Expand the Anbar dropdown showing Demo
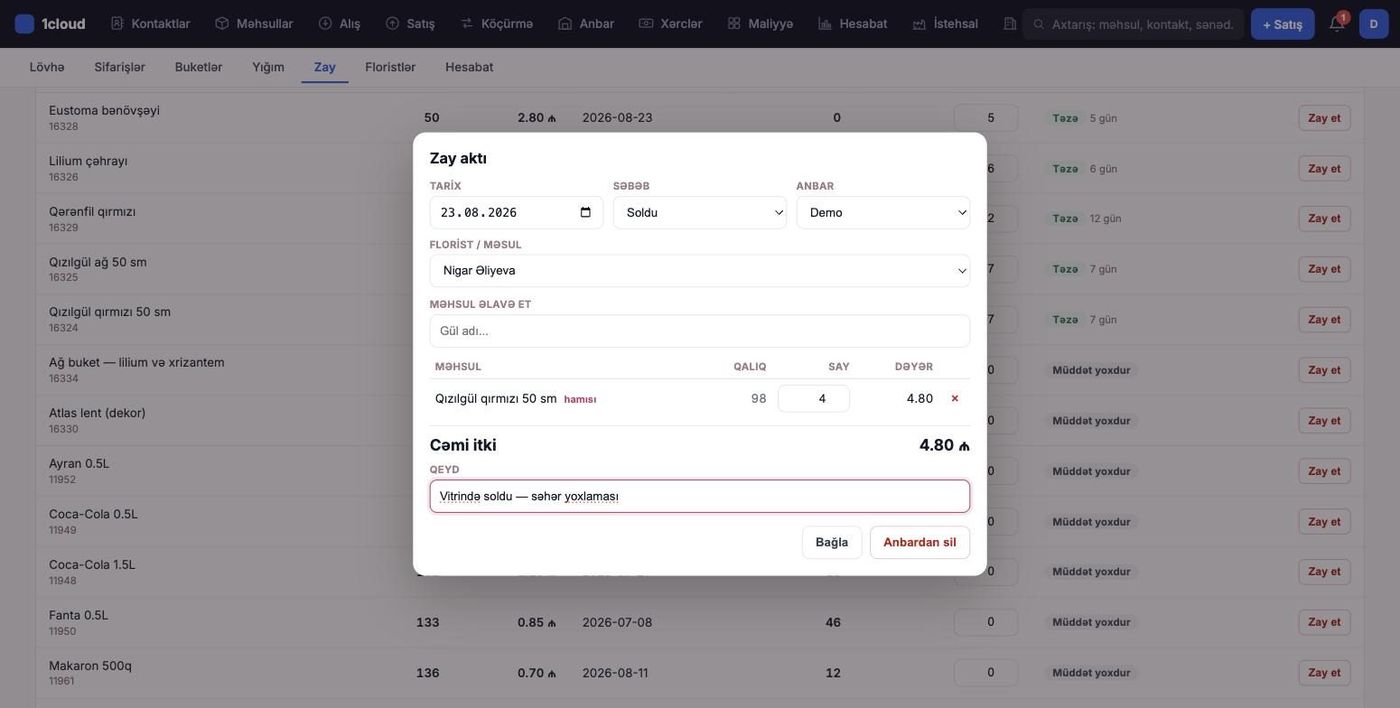Image resolution: width=1400 pixels, height=708 pixels. 883,213
